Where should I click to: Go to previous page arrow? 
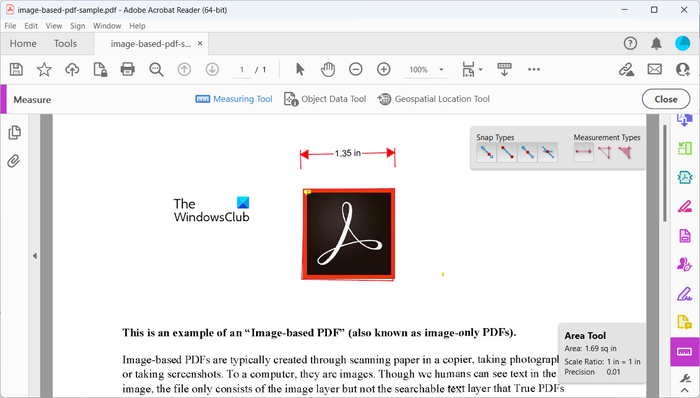184,69
